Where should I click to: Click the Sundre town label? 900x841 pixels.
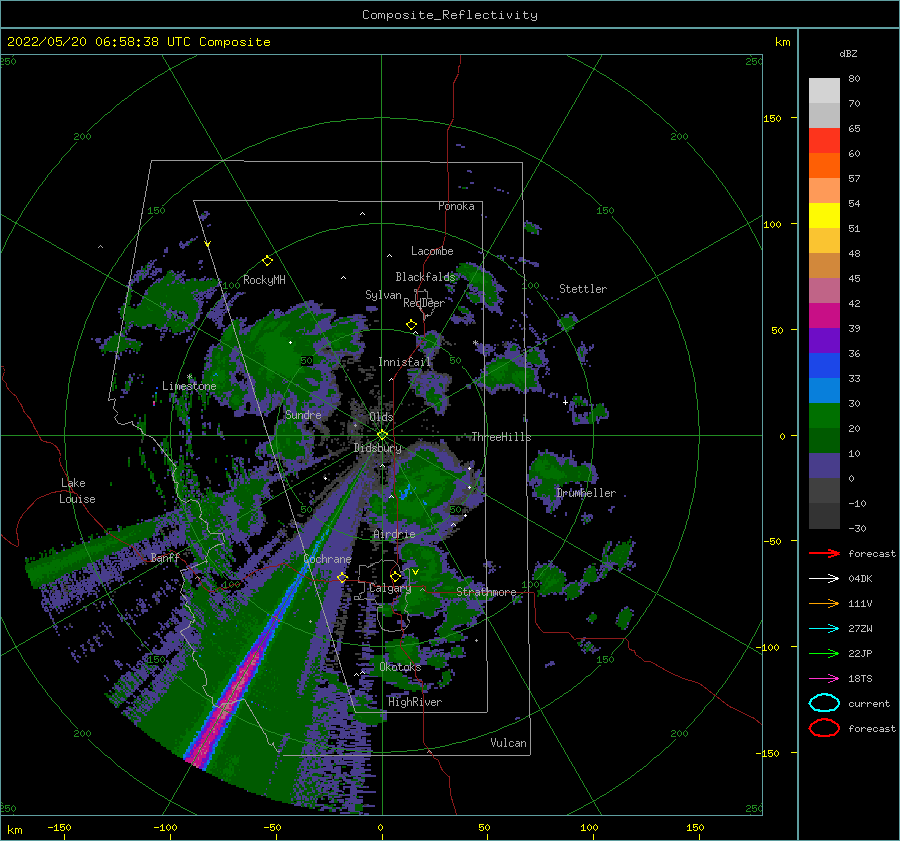(x=303, y=414)
